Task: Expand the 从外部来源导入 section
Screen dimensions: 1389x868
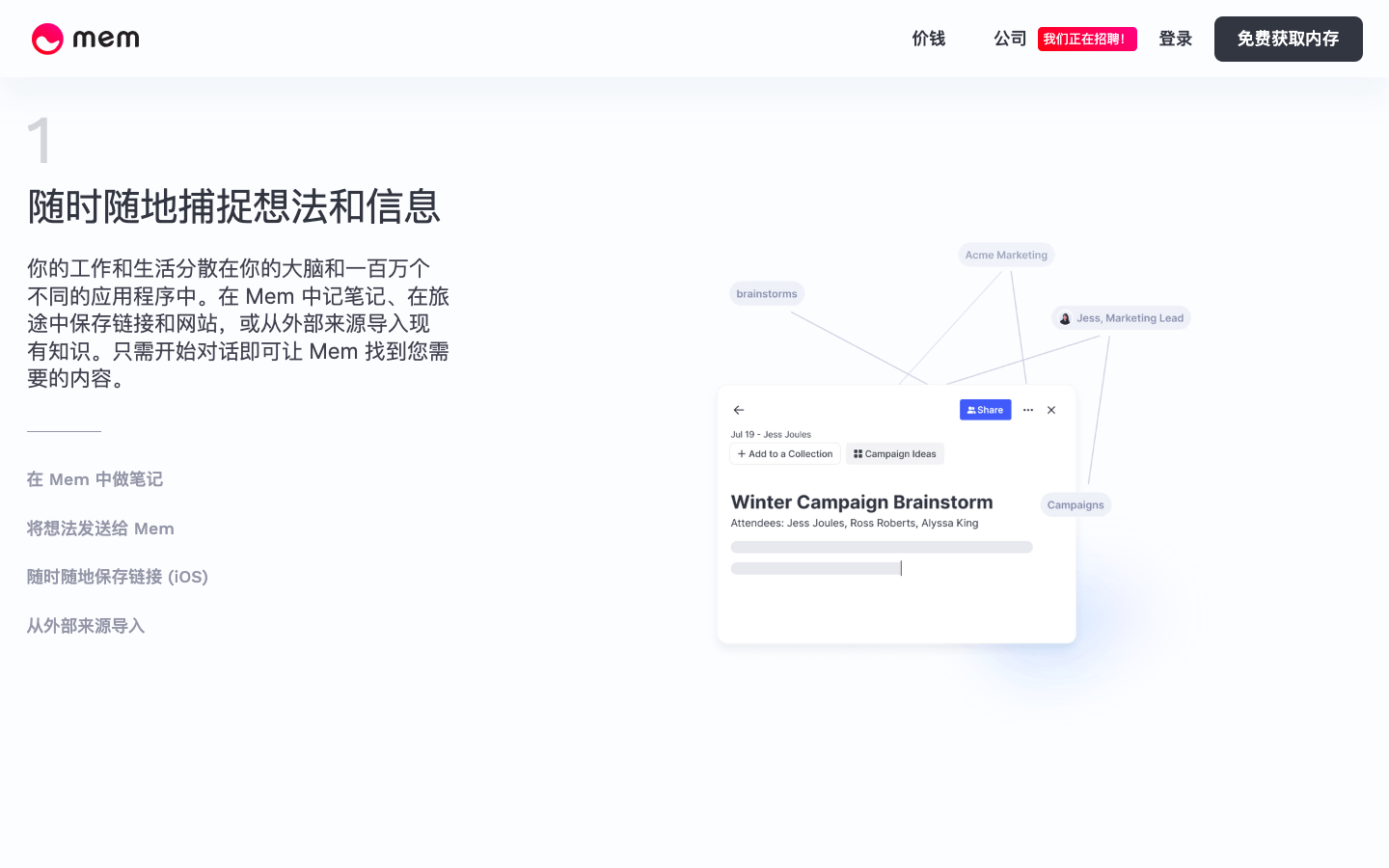Action: coord(86,626)
